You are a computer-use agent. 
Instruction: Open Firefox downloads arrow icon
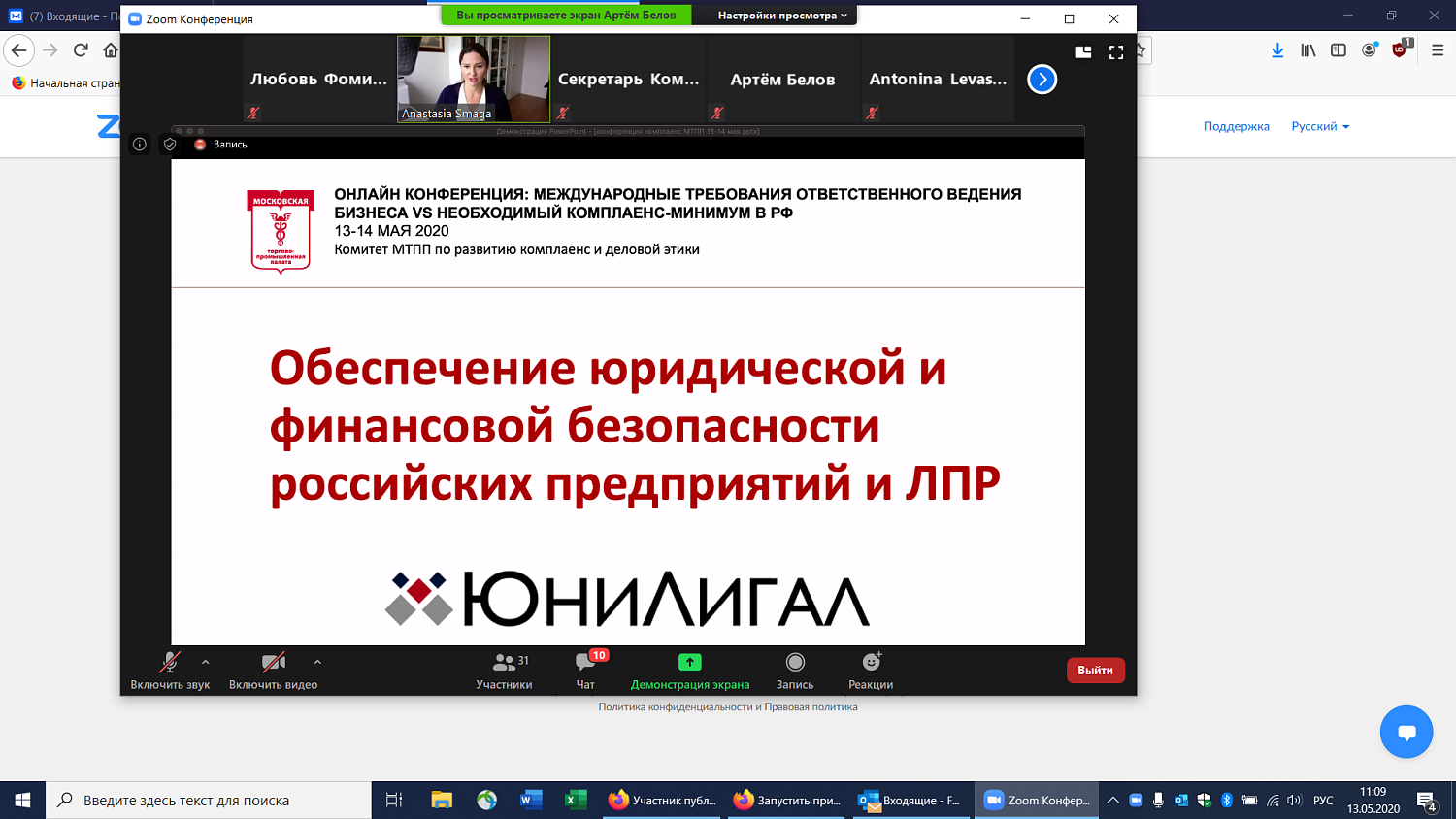click(1277, 50)
